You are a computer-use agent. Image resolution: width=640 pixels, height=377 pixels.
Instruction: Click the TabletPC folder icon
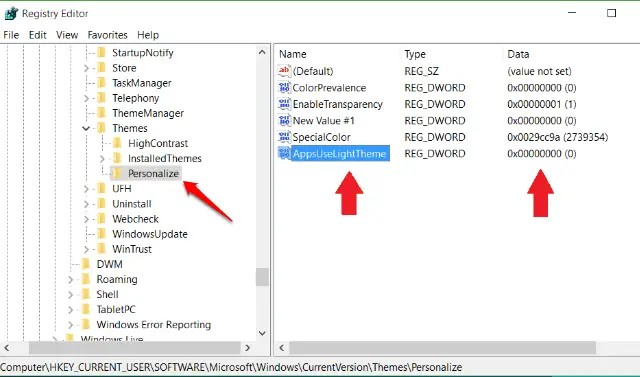[x=86, y=309]
